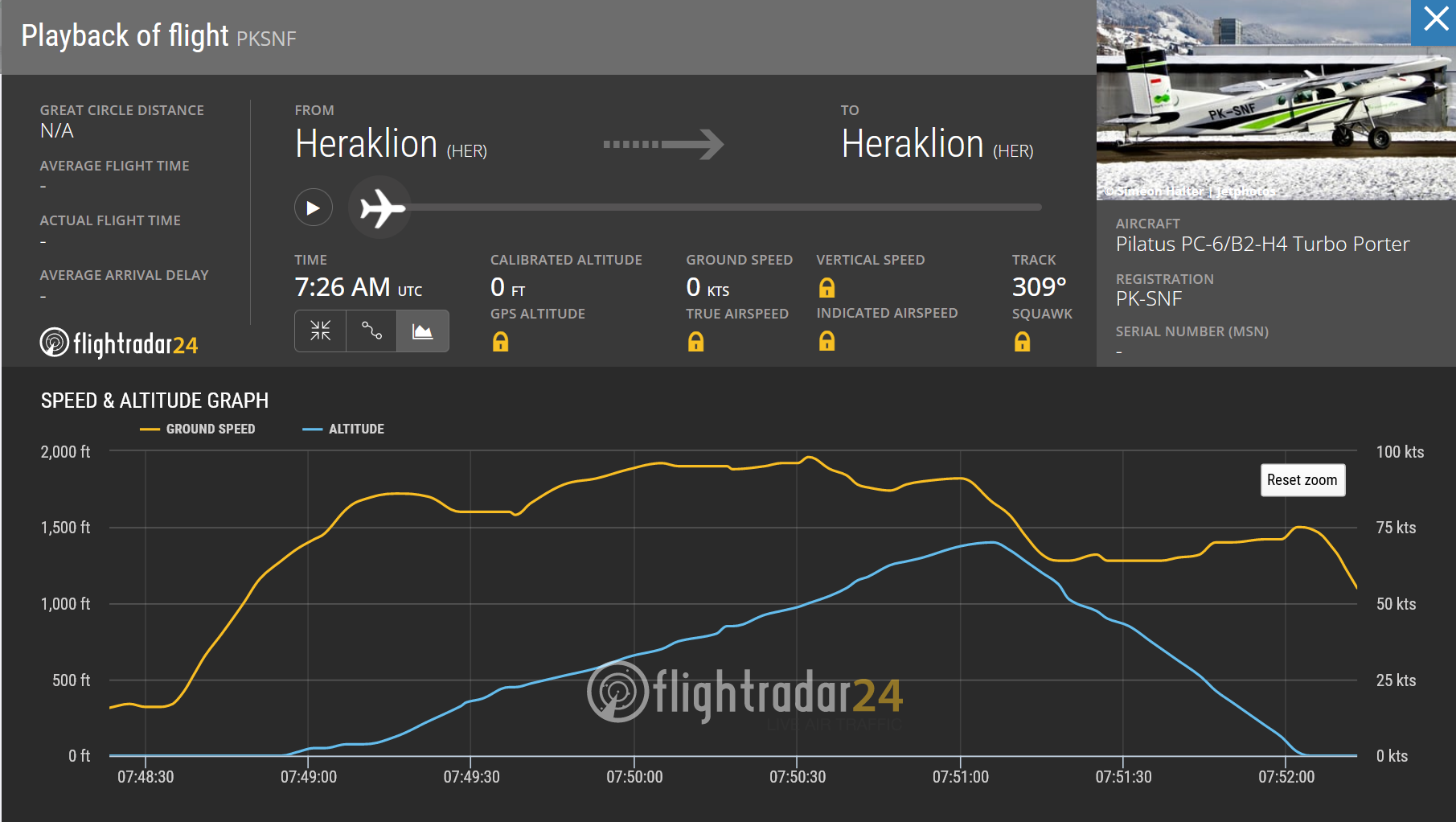Image resolution: width=1456 pixels, height=822 pixels.
Task: Click the Flightradar24 logo
Action: (x=119, y=343)
